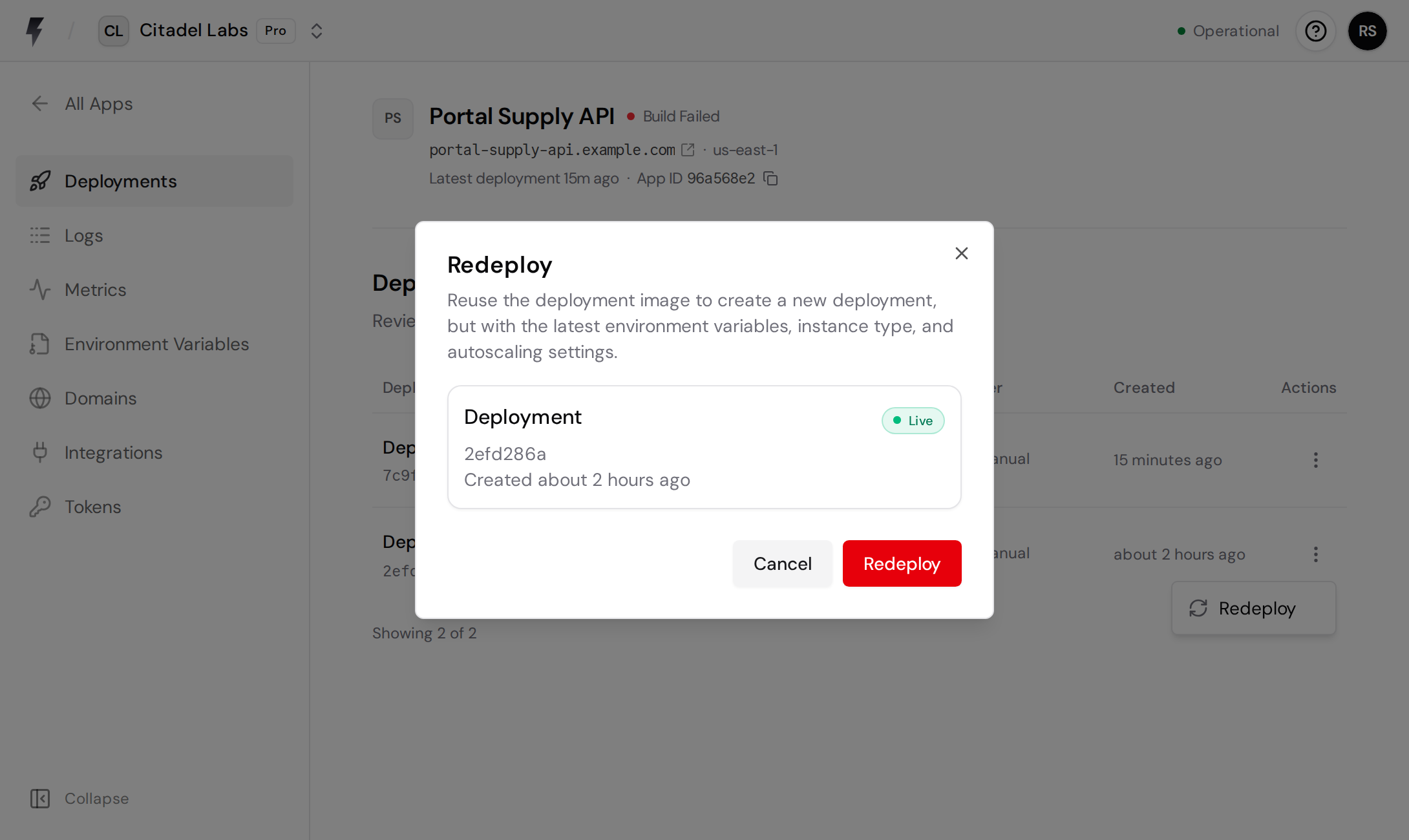Click the us-east-1 region text
Image resolution: width=1409 pixels, height=840 pixels.
tap(745, 150)
